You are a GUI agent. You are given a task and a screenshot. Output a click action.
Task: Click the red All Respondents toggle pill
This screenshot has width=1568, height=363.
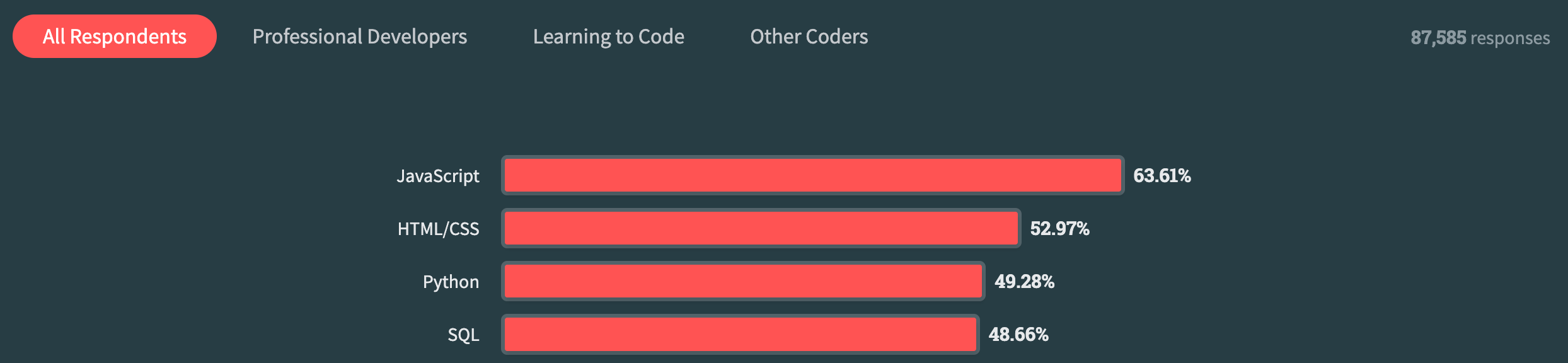[114, 36]
